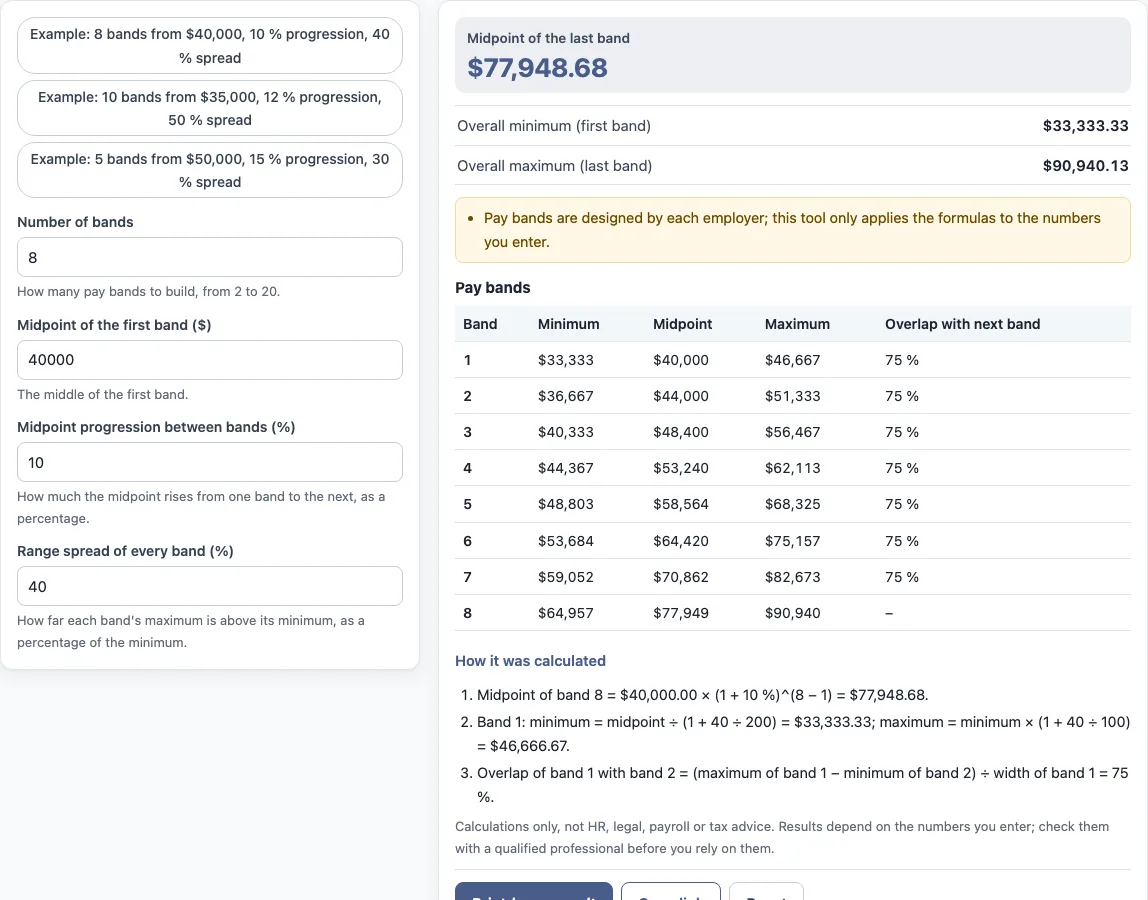Screen dimensions: 1148x900
Task: Select band 6 minimum cell $53,684
Action: pos(566,540)
